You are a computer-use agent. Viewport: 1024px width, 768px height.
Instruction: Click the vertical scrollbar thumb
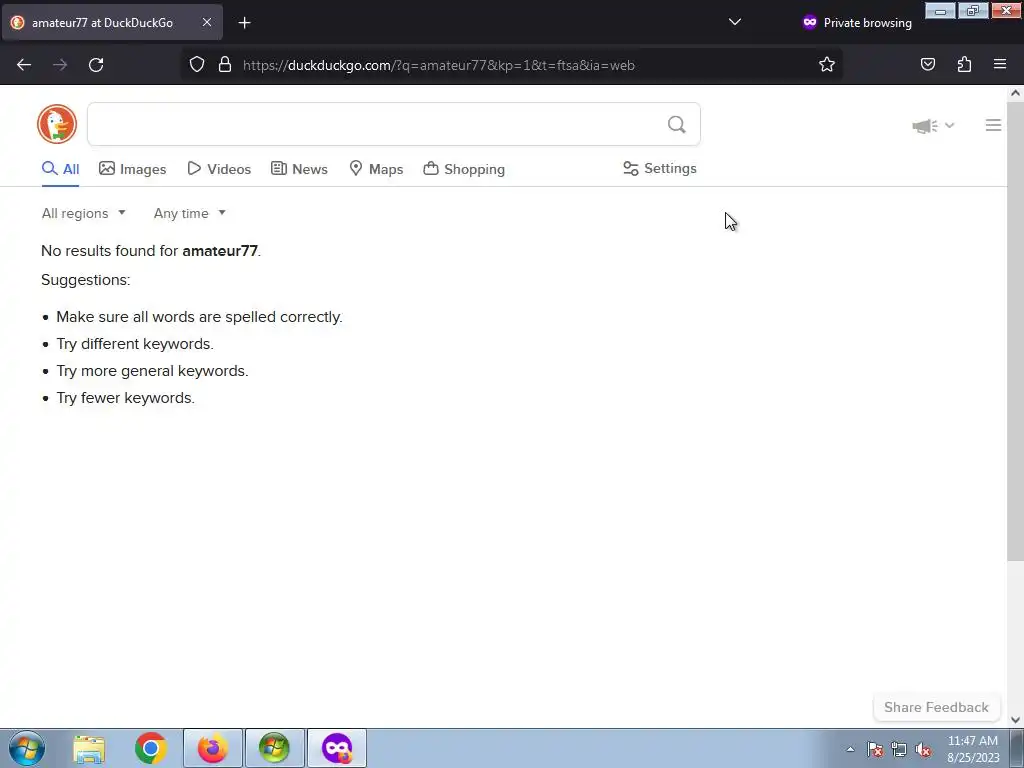[1015, 330]
